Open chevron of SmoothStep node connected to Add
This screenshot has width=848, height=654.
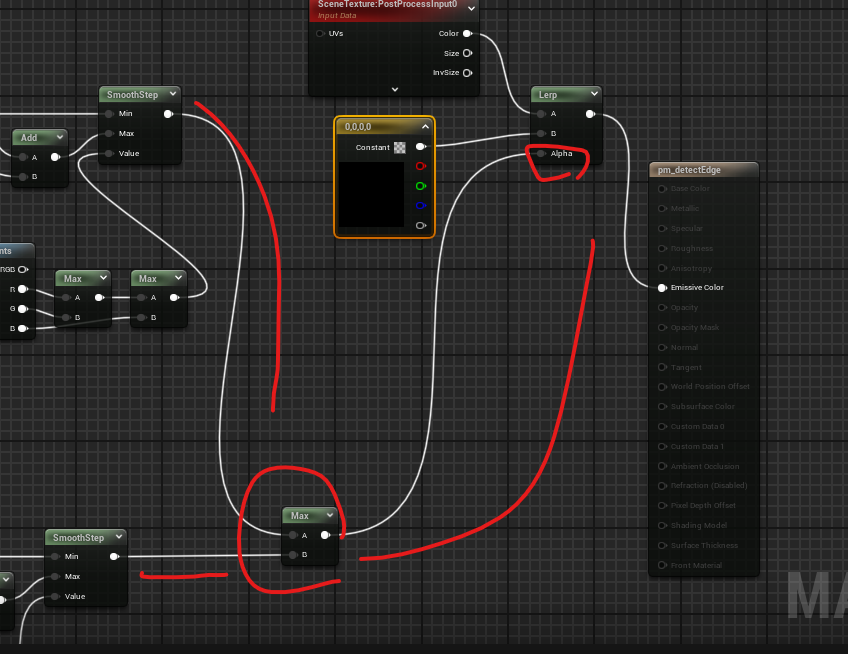[x=173, y=94]
